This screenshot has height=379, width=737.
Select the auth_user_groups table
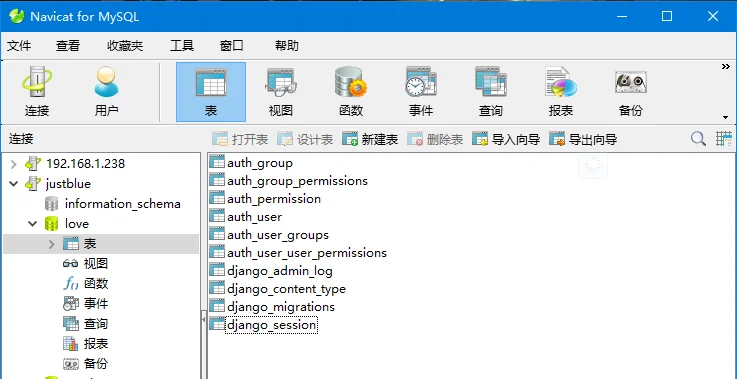278,235
